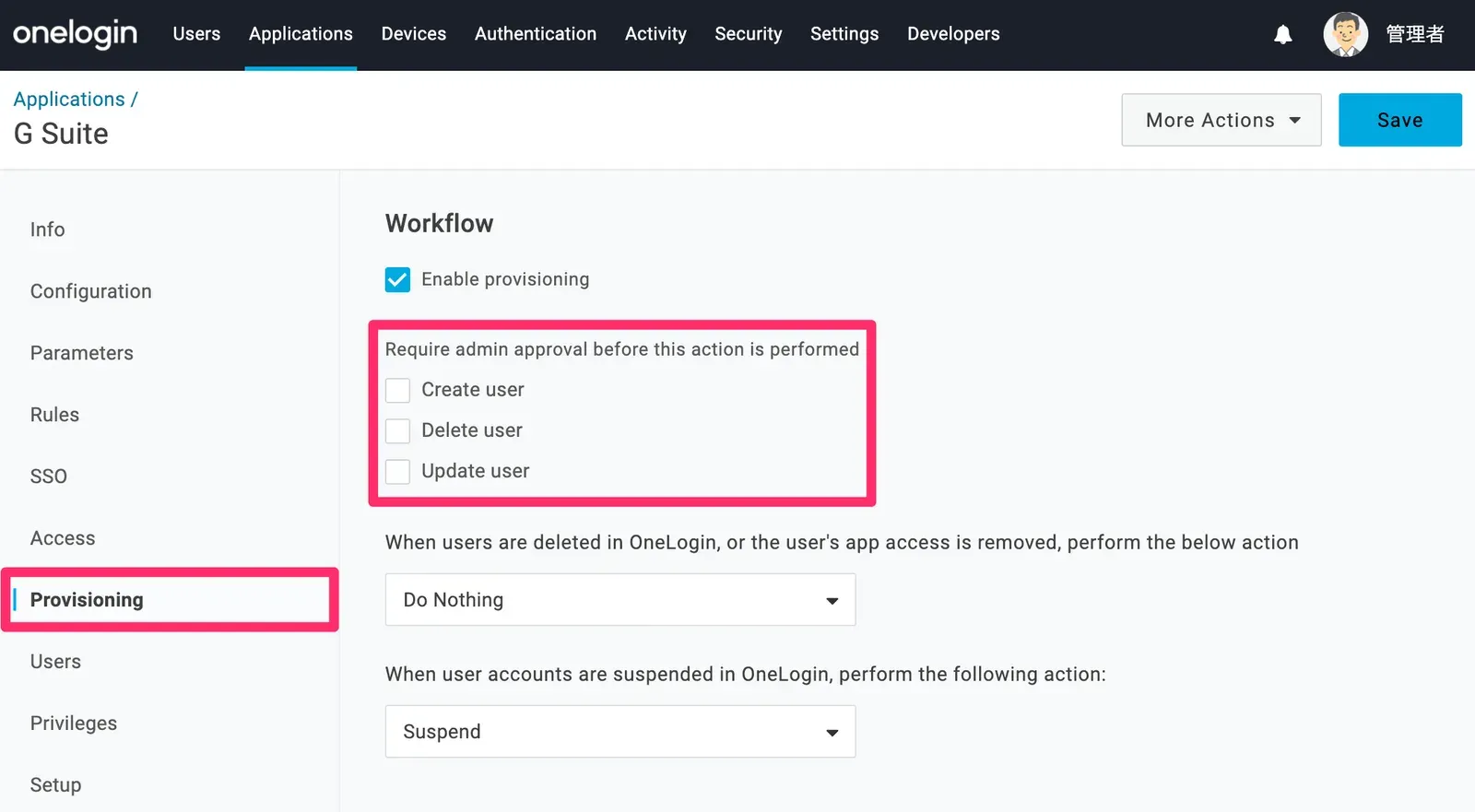Switch to the SSO side tab
The height and width of the screenshot is (812, 1475).
tap(49, 477)
